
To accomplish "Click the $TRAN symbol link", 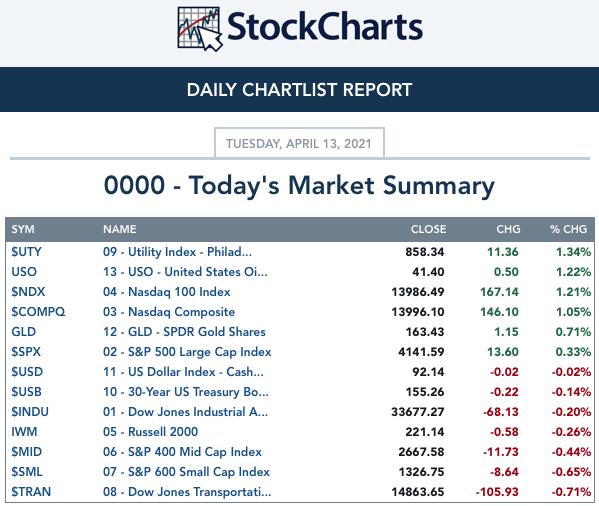I will (x=31, y=492).
